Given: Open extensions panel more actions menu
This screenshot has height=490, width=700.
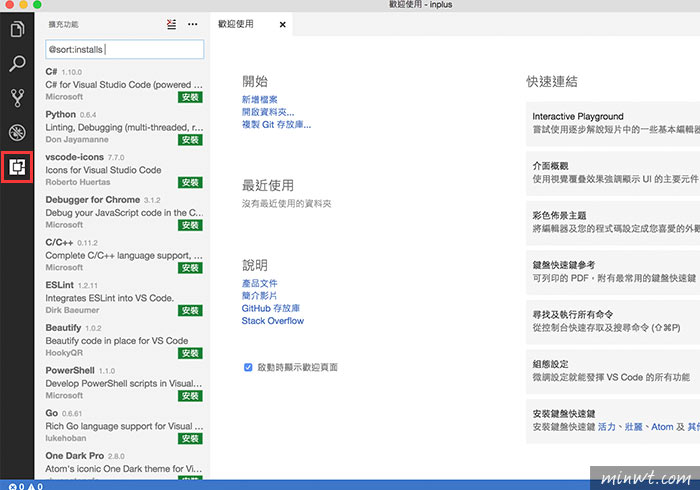Looking at the screenshot, I should pos(192,24).
